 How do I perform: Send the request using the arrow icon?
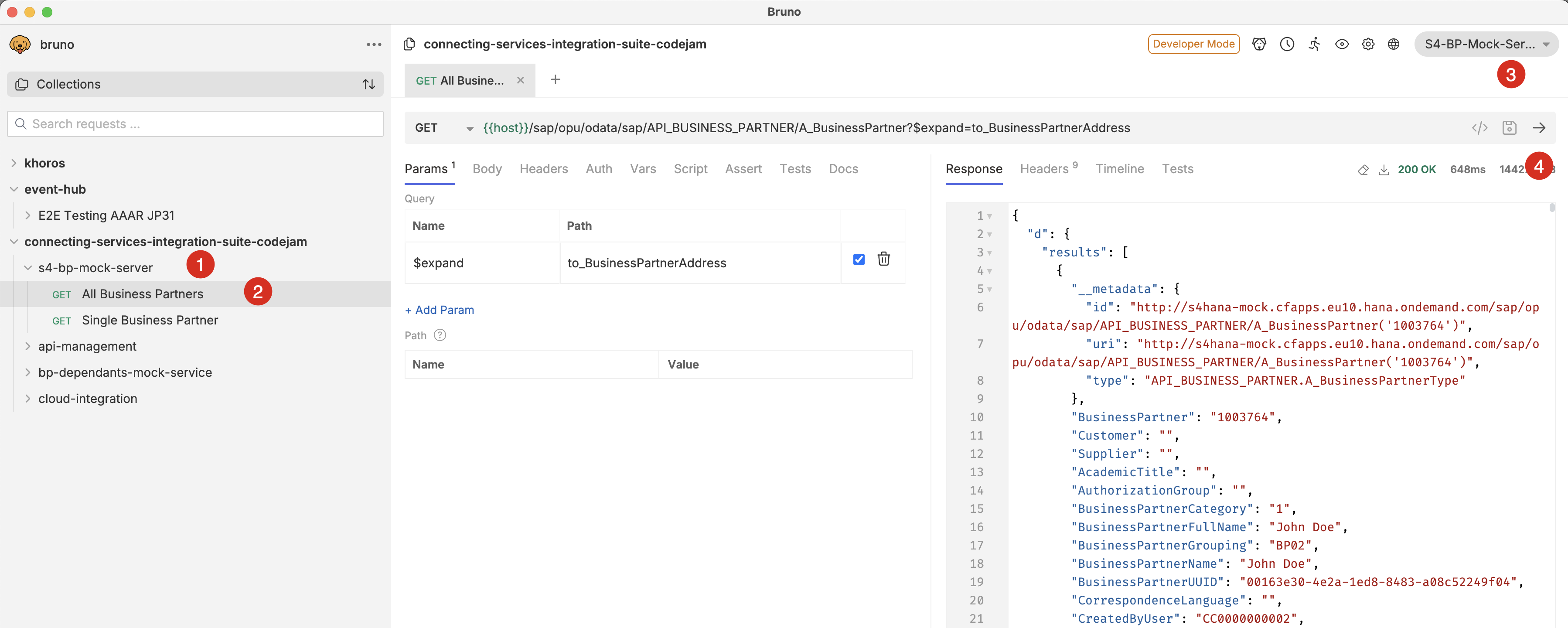click(x=1539, y=128)
